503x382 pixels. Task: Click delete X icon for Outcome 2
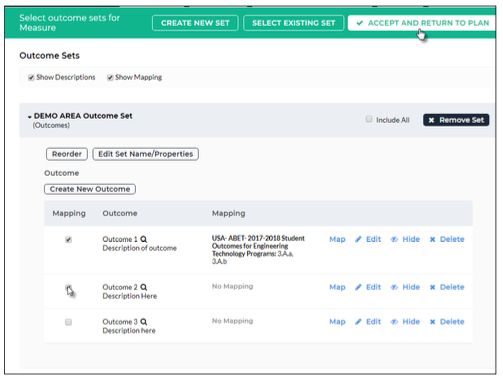click(x=433, y=287)
